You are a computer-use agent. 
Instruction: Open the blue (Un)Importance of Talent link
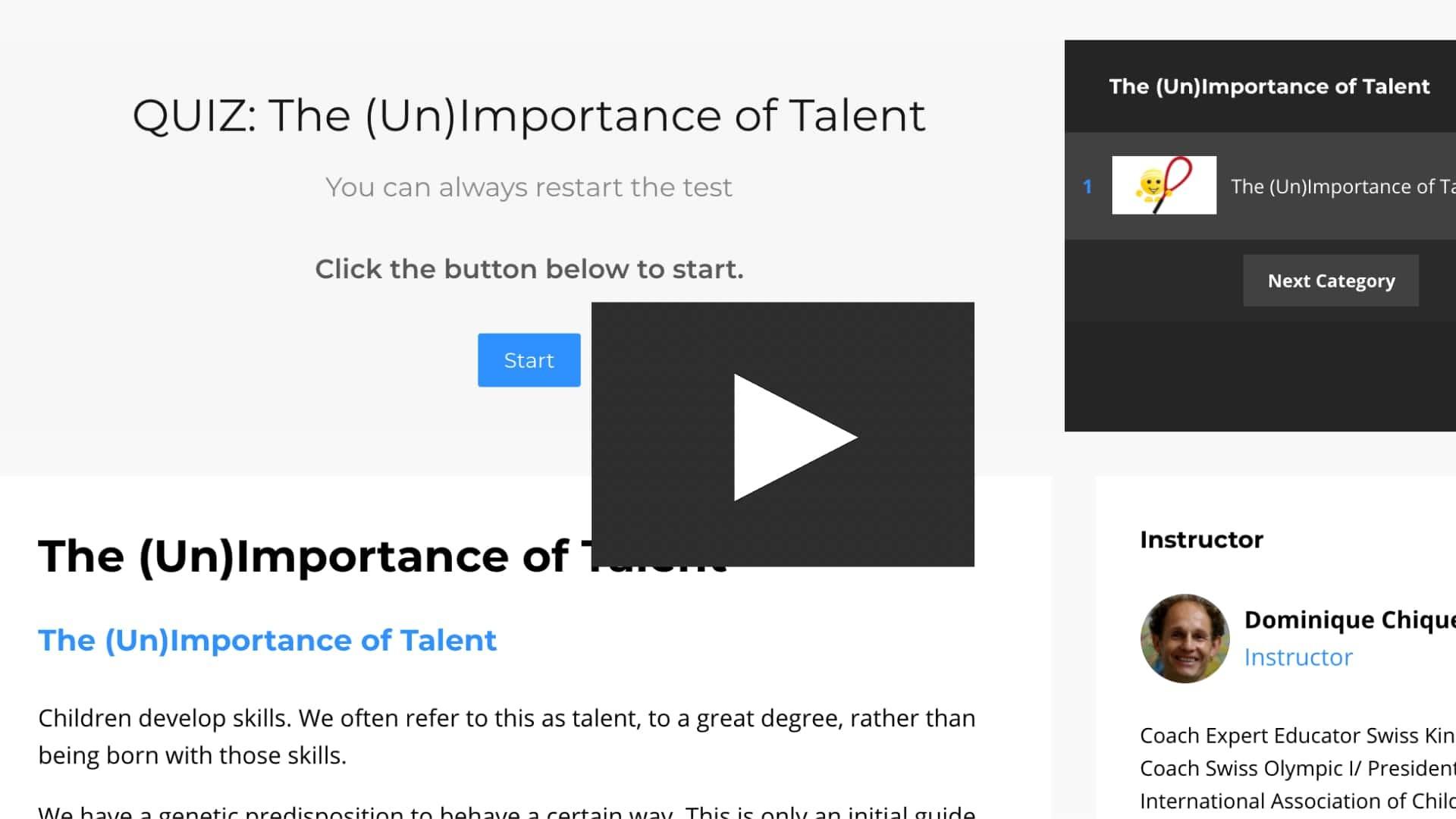pyautogui.click(x=267, y=640)
